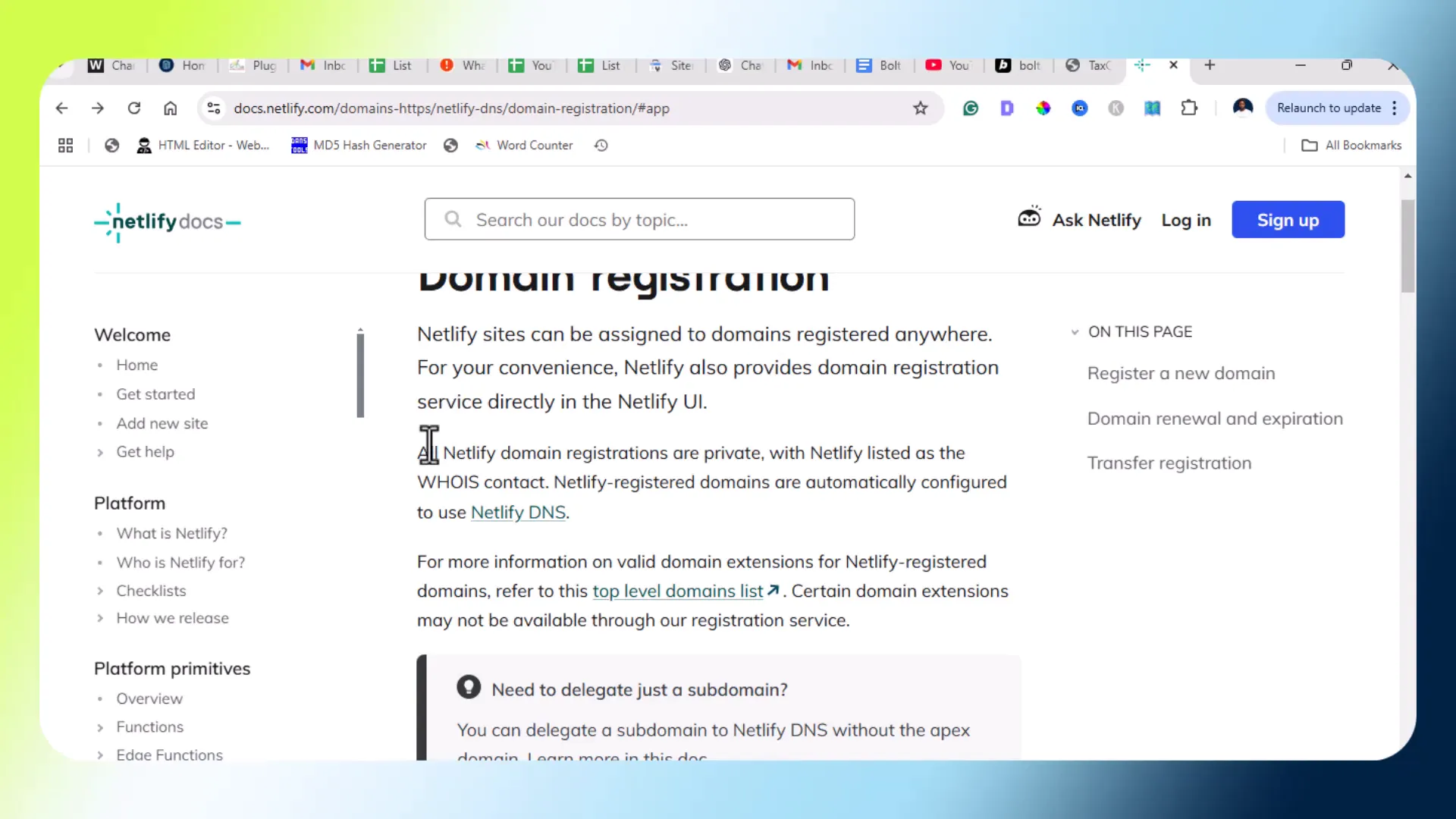Open the MD5 Hash Generator bookmark
Image resolution: width=1456 pixels, height=819 pixels.
359,146
